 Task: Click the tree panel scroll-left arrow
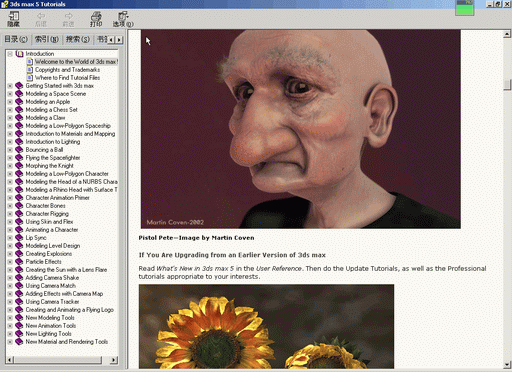coord(10,360)
